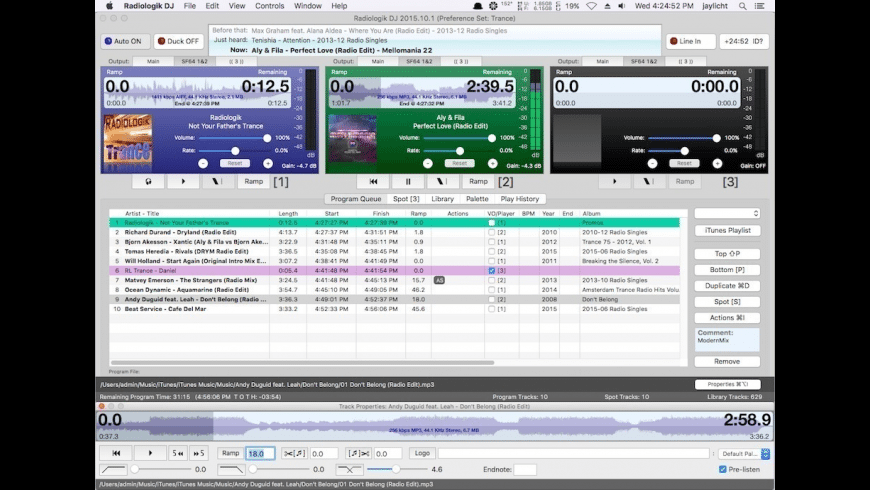Rewind to start in Track Properties

tap(116, 453)
